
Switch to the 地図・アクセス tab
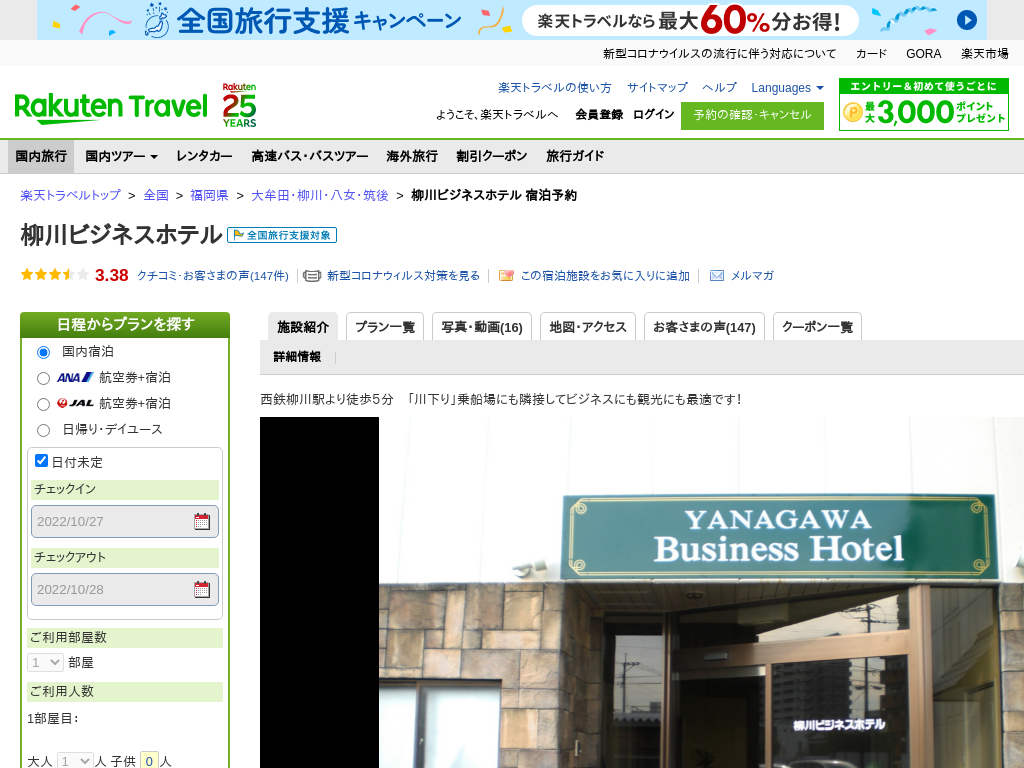(x=588, y=327)
